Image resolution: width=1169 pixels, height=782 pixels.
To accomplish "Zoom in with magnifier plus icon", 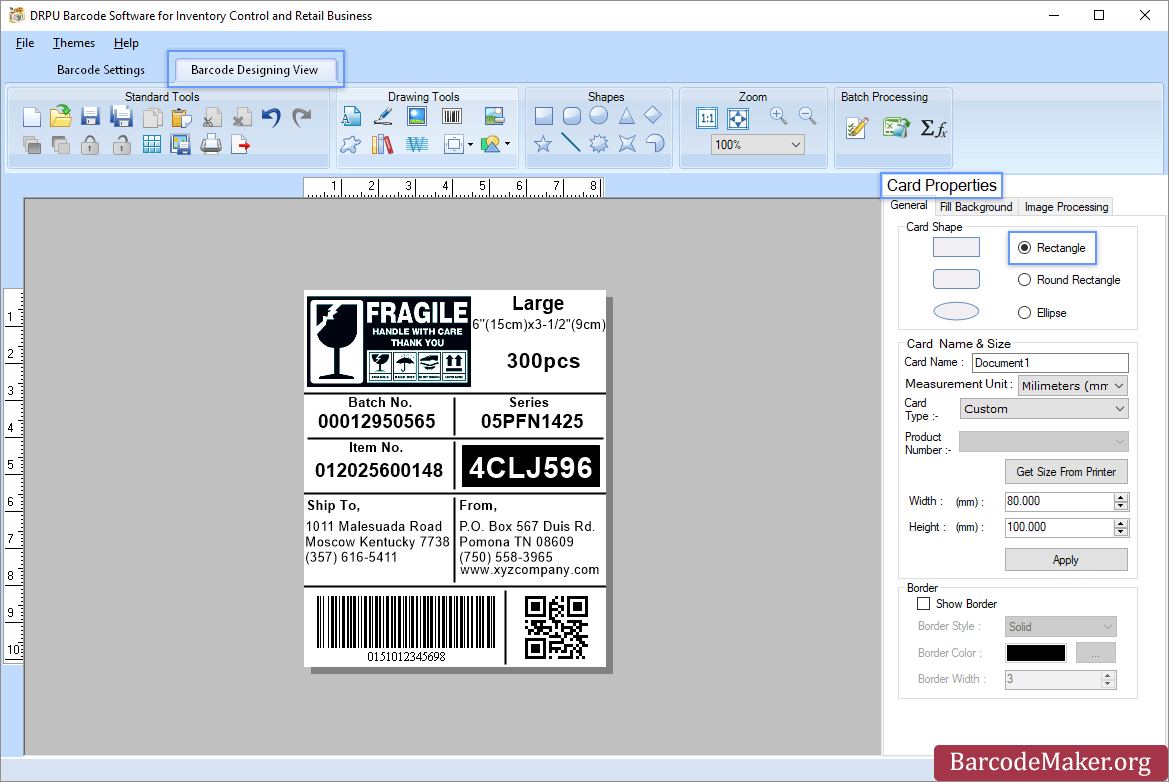I will click(778, 116).
